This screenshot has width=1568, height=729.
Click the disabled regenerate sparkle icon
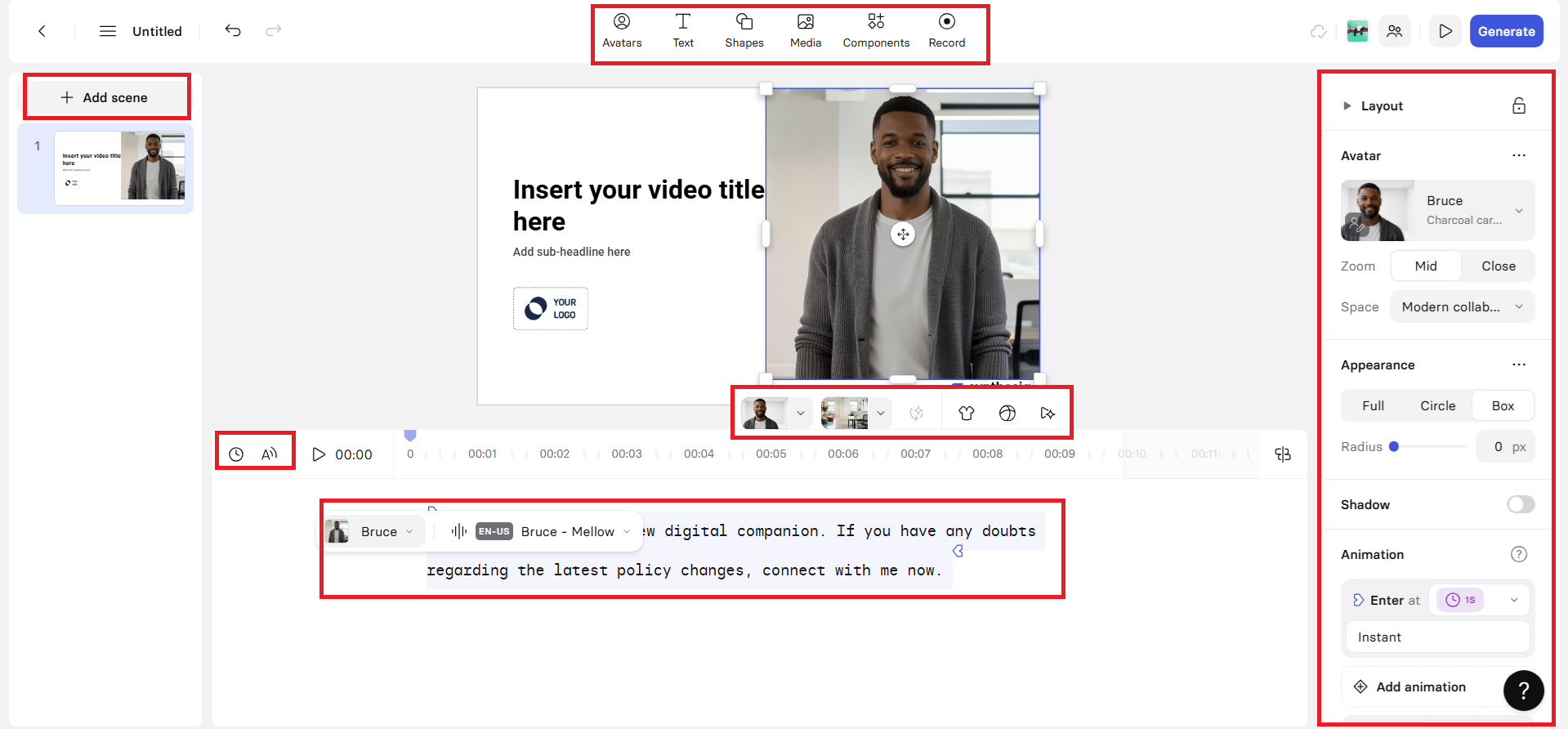tap(917, 414)
